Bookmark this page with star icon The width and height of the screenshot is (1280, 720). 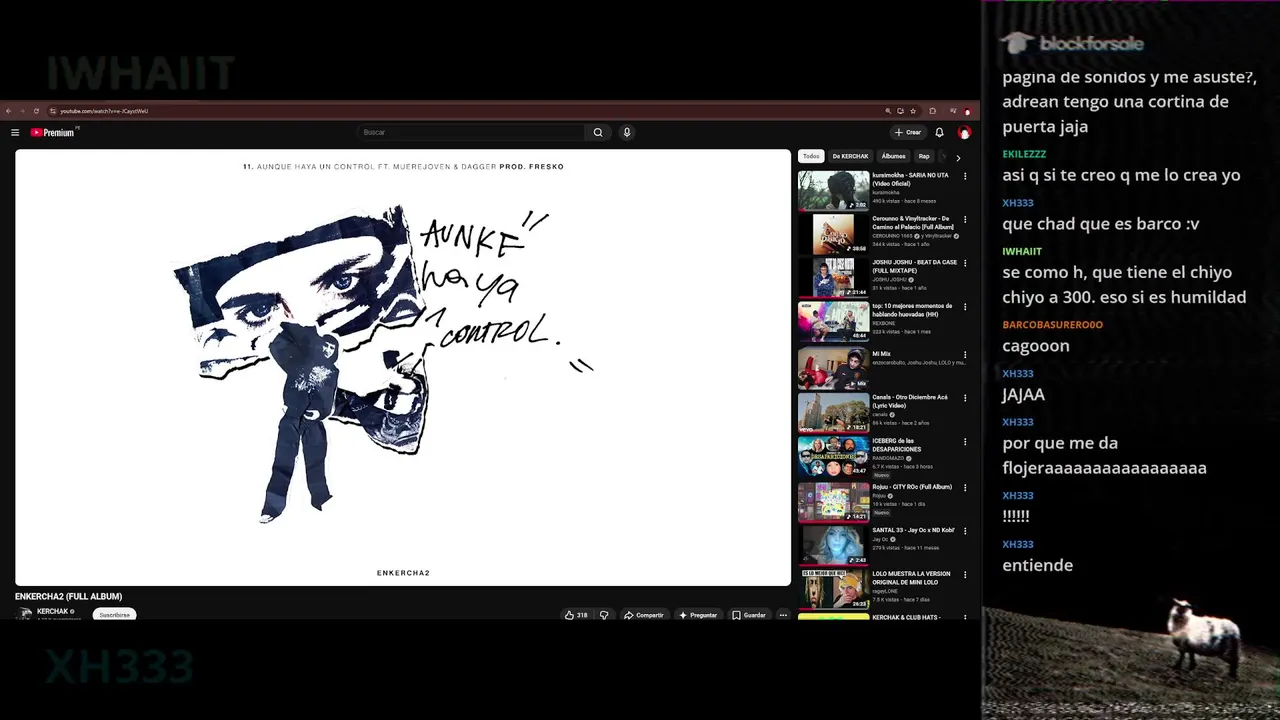pyautogui.click(x=913, y=111)
